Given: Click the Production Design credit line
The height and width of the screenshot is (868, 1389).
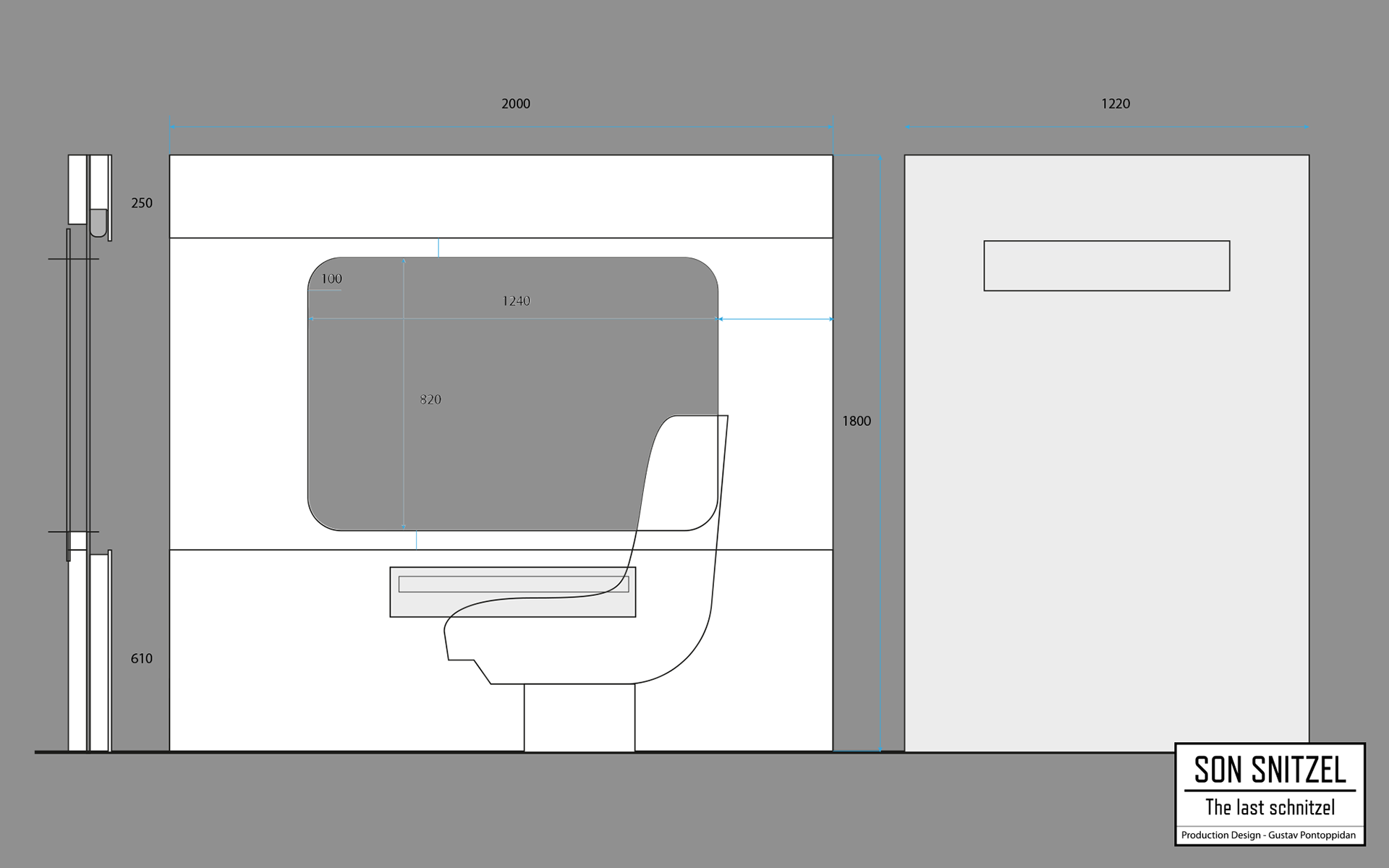Looking at the screenshot, I should pos(1268,835).
